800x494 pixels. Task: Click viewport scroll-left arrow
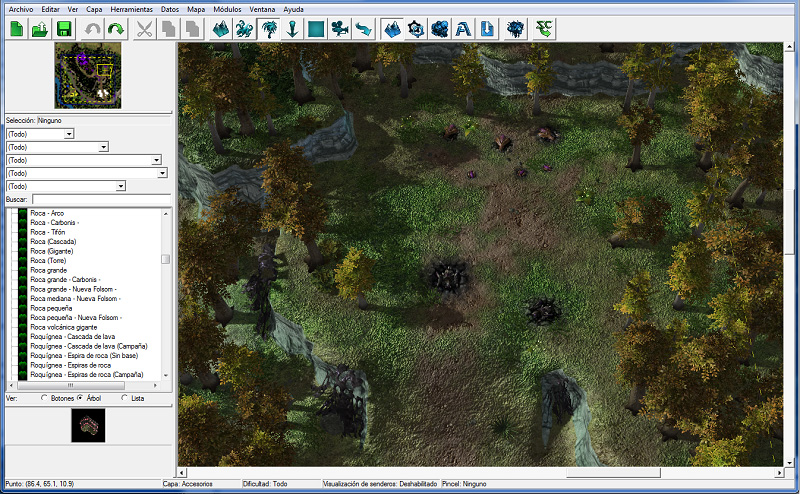pos(182,473)
